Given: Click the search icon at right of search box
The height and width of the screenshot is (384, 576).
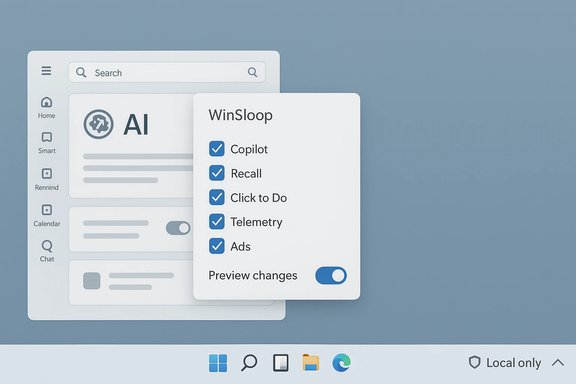Looking at the screenshot, I should coord(252,72).
